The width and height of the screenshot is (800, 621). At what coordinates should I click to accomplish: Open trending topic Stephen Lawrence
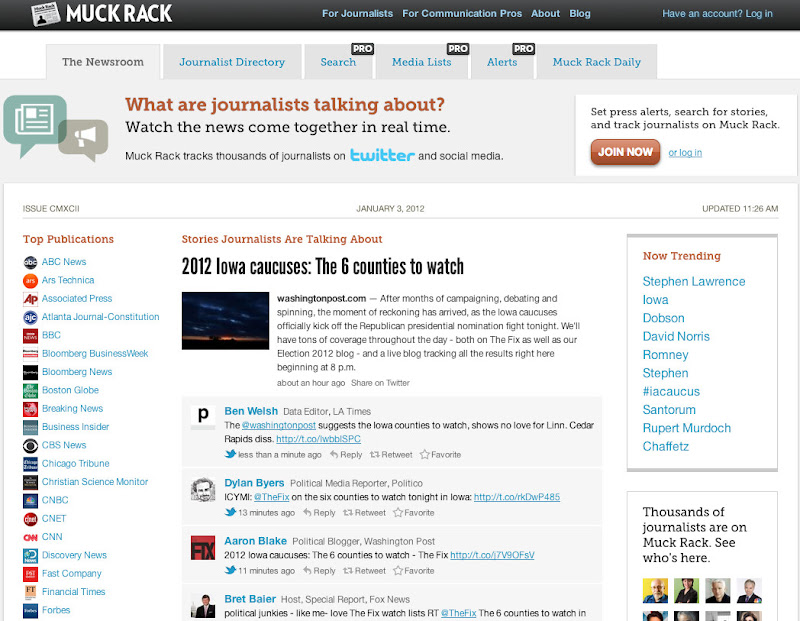[694, 282]
